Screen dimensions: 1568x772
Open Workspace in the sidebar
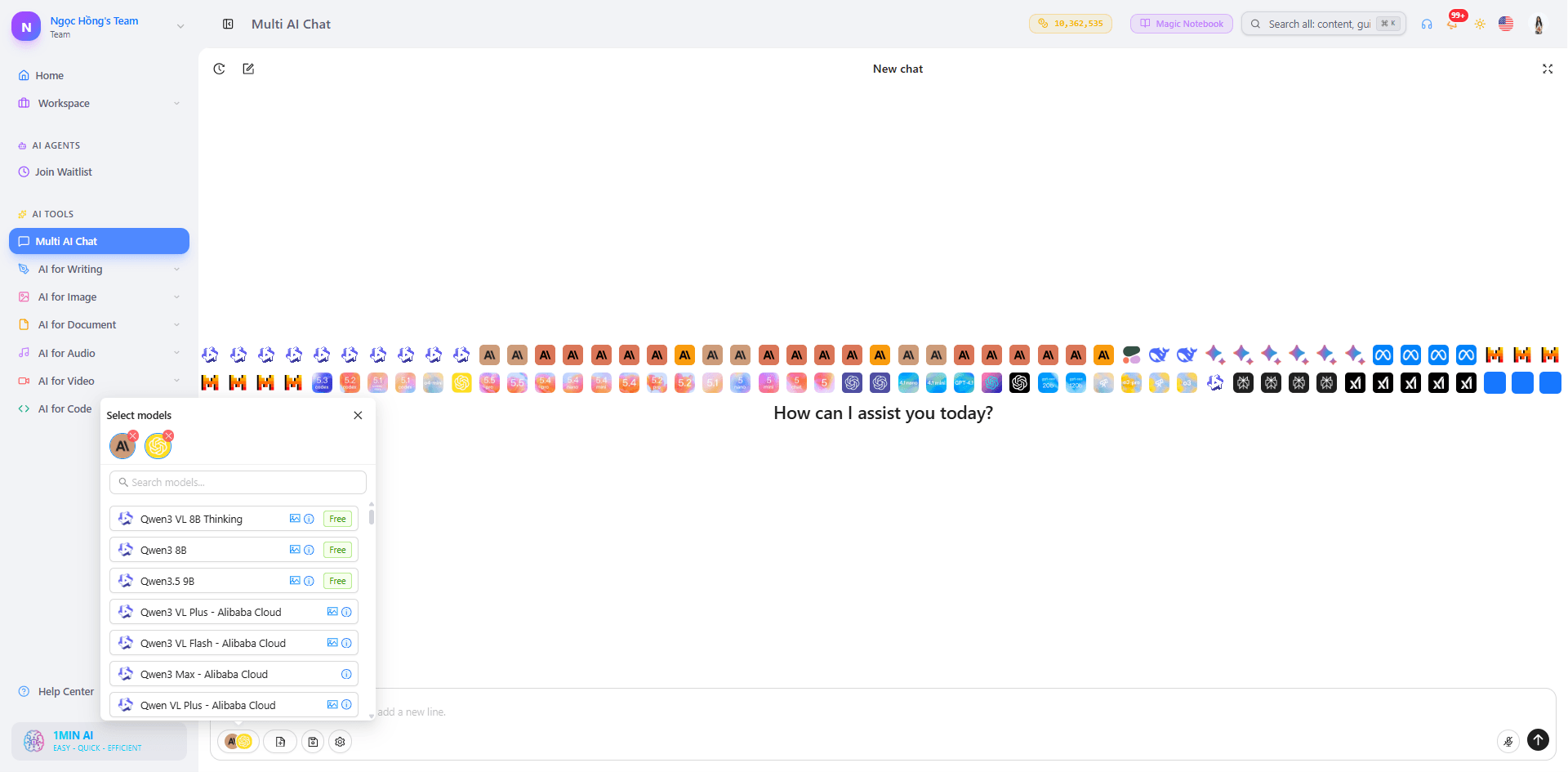pyautogui.click(x=64, y=103)
